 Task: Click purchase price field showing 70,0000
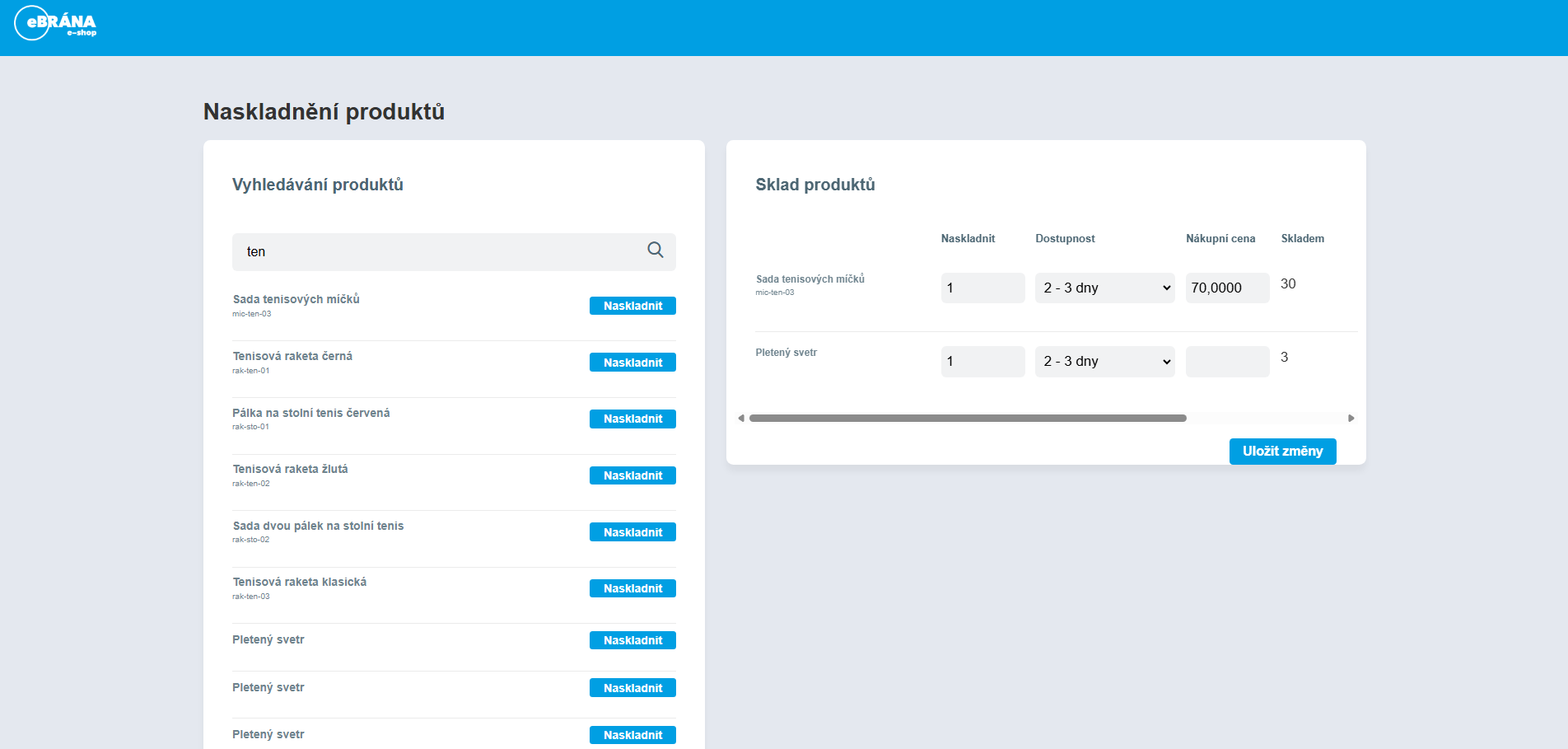point(1226,288)
